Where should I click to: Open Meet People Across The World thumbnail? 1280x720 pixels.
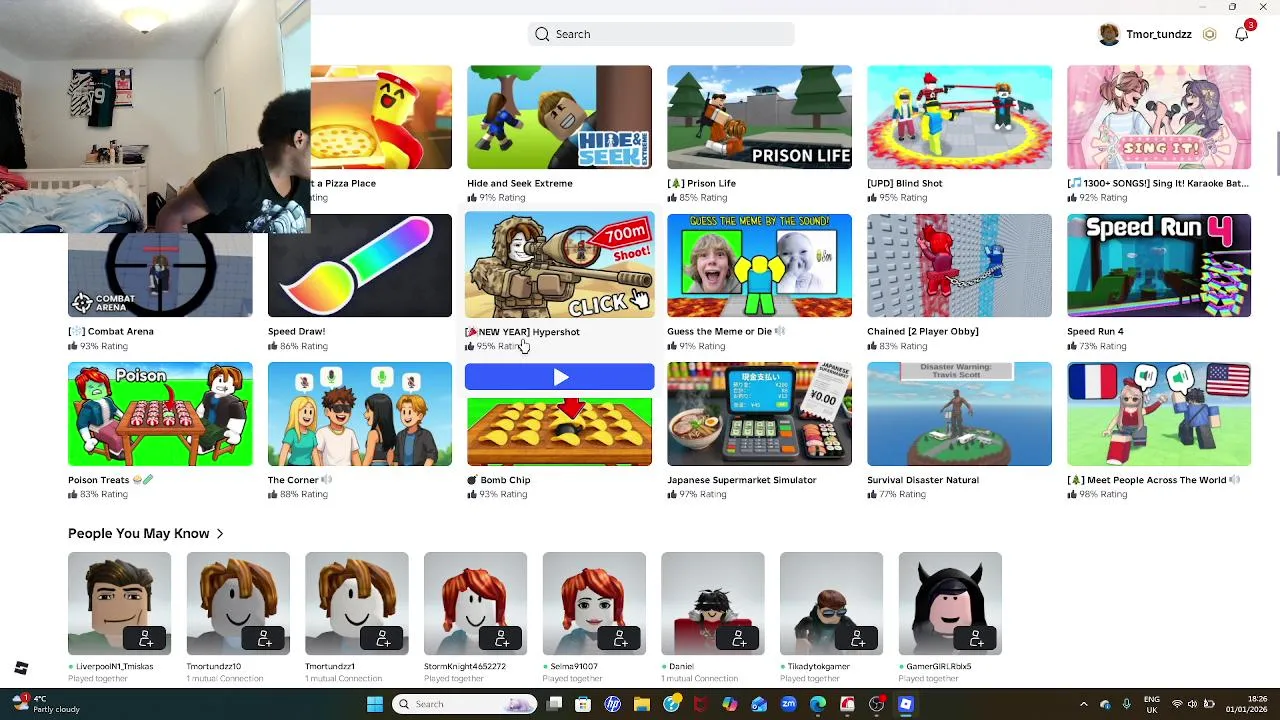(x=1159, y=414)
